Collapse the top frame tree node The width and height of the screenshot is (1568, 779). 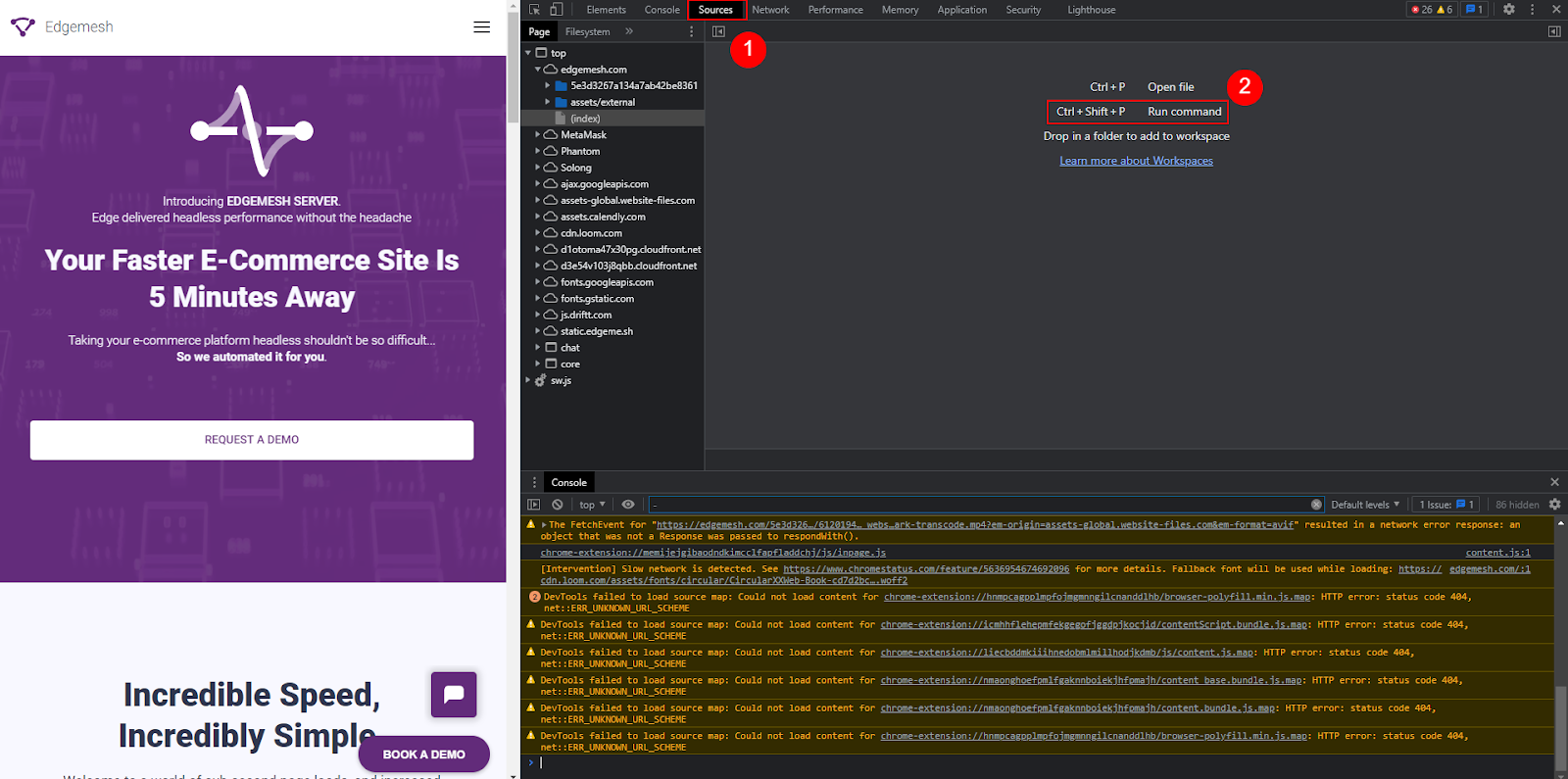tap(528, 53)
